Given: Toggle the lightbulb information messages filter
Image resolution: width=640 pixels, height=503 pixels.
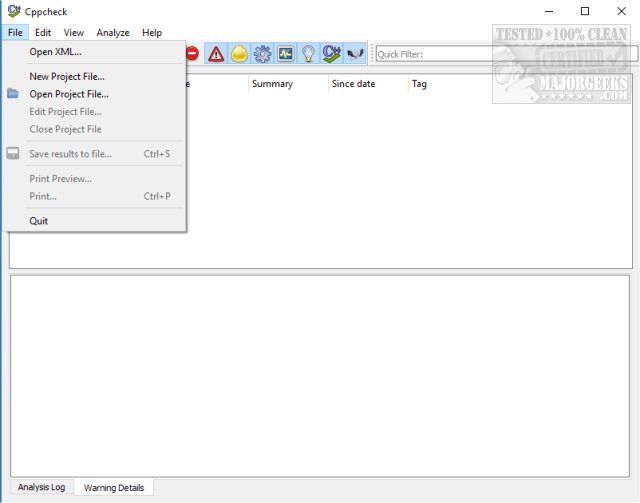Looking at the screenshot, I should pyautogui.click(x=309, y=53).
